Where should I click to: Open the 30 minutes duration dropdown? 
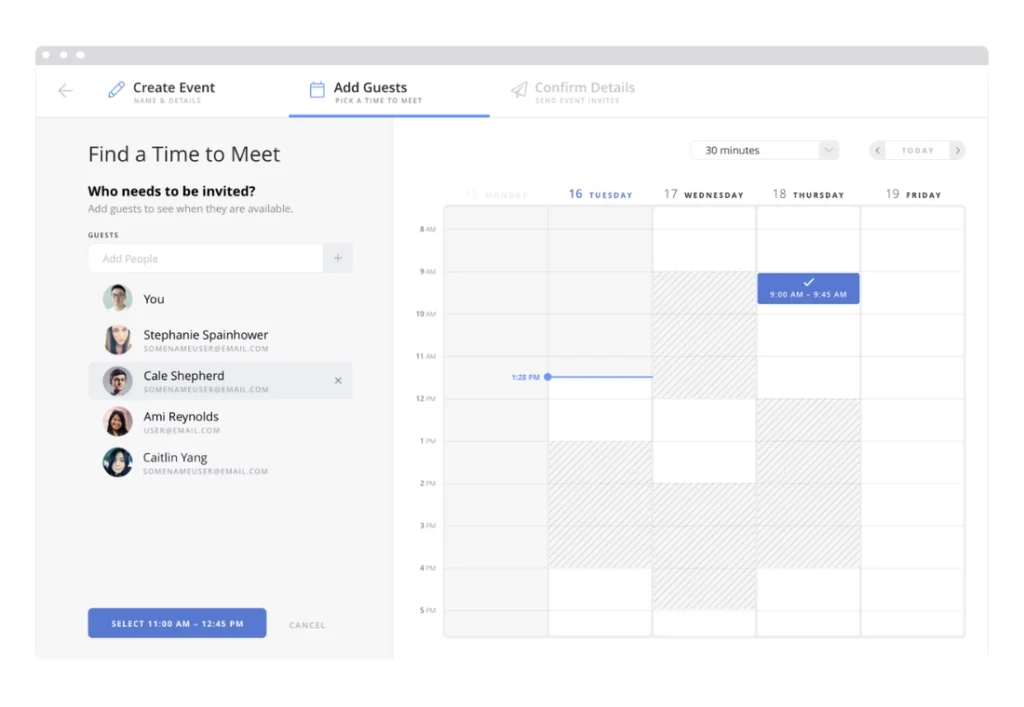click(765, 149)
